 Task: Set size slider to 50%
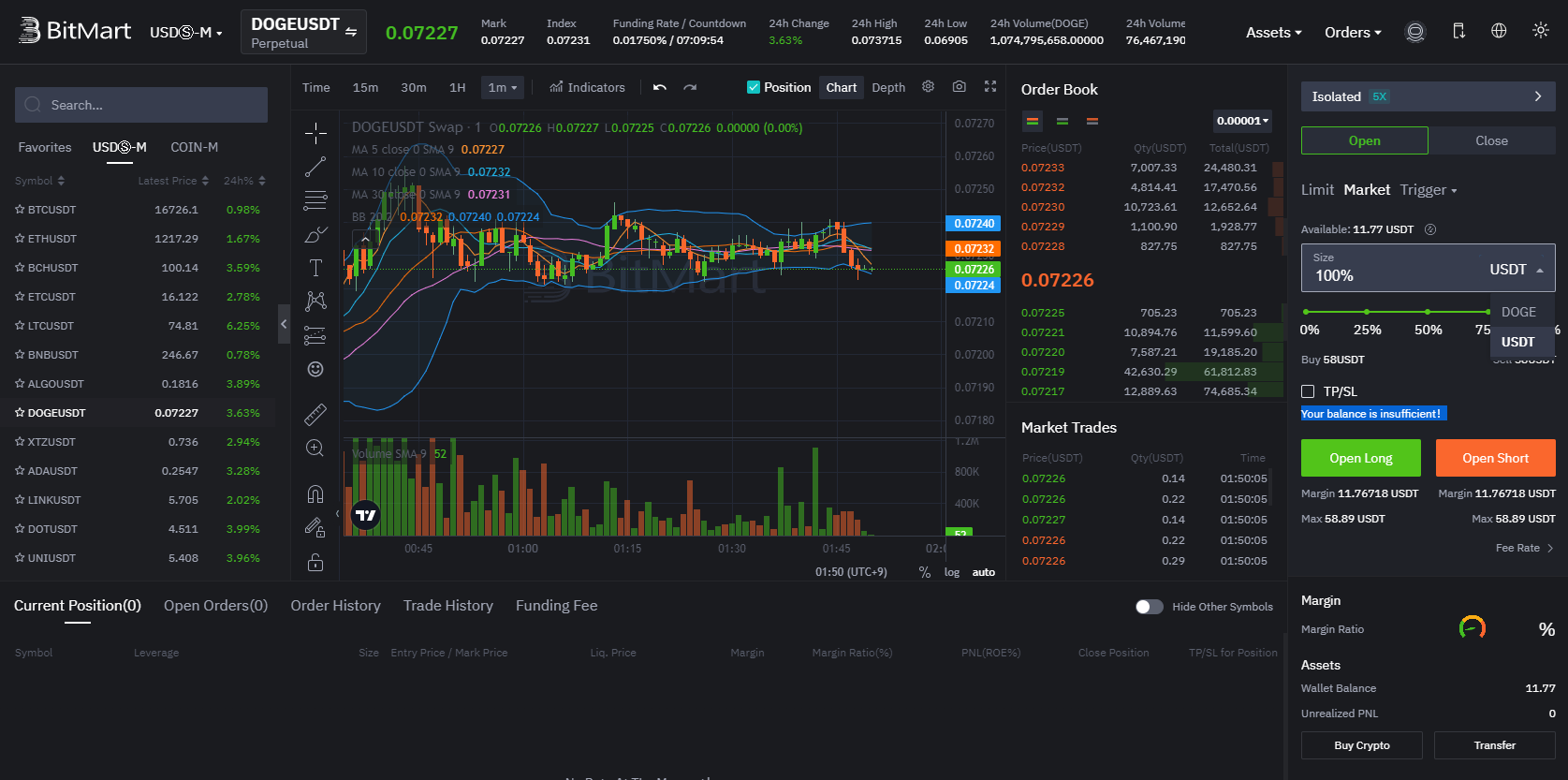coord(1428,312)
